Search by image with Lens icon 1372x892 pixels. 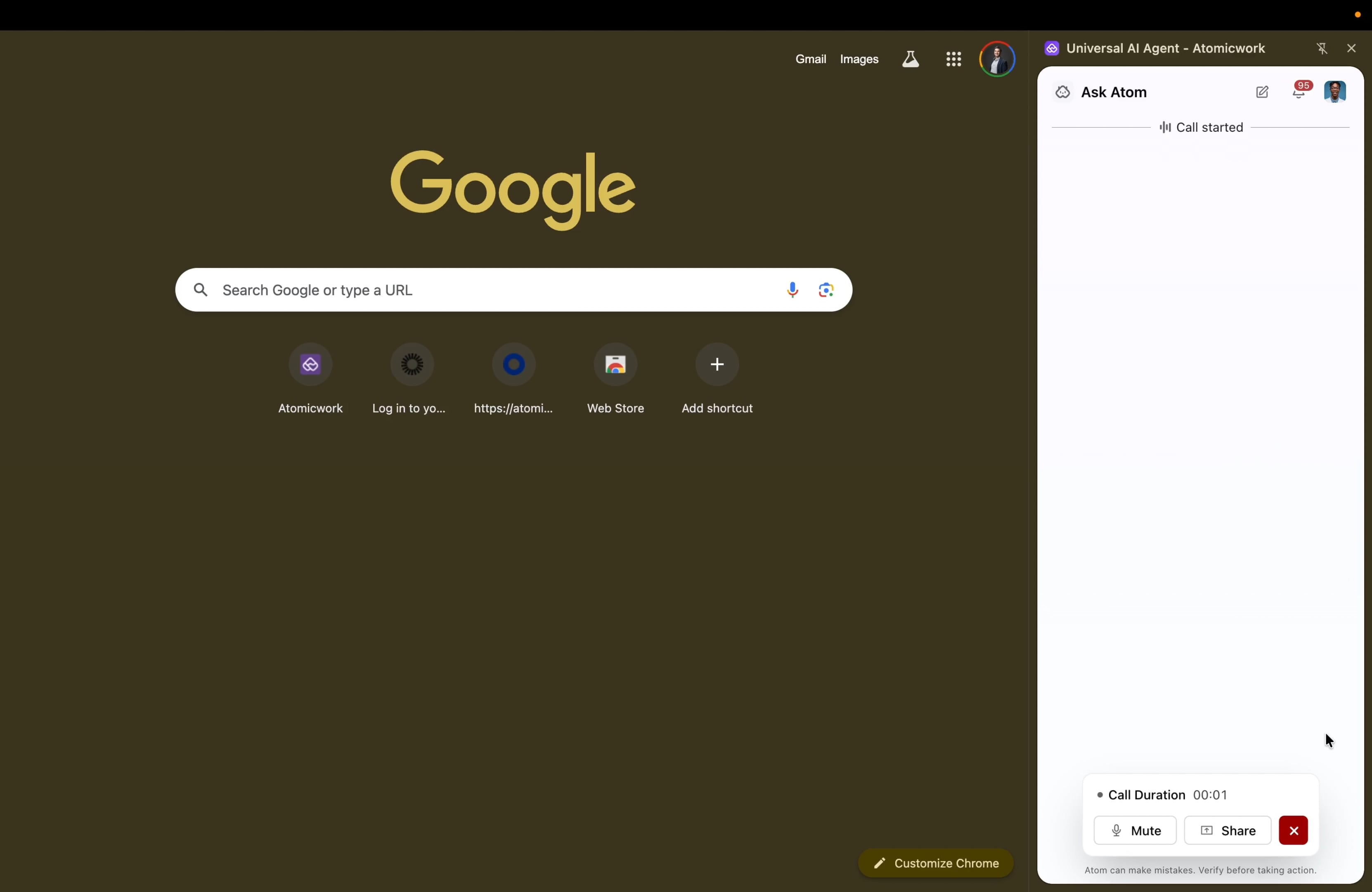(x=826, y=290)
